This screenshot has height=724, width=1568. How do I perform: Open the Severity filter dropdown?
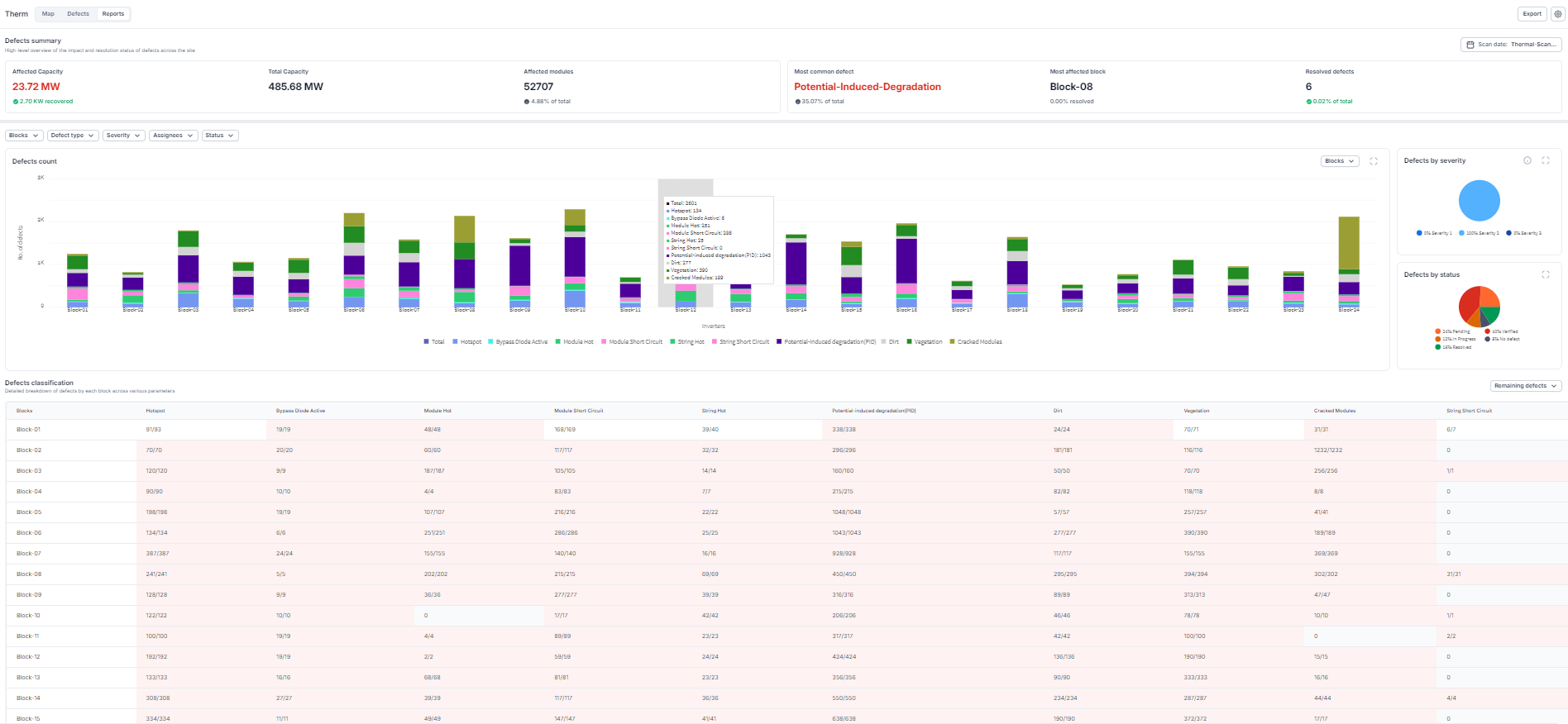pos(124,136)
